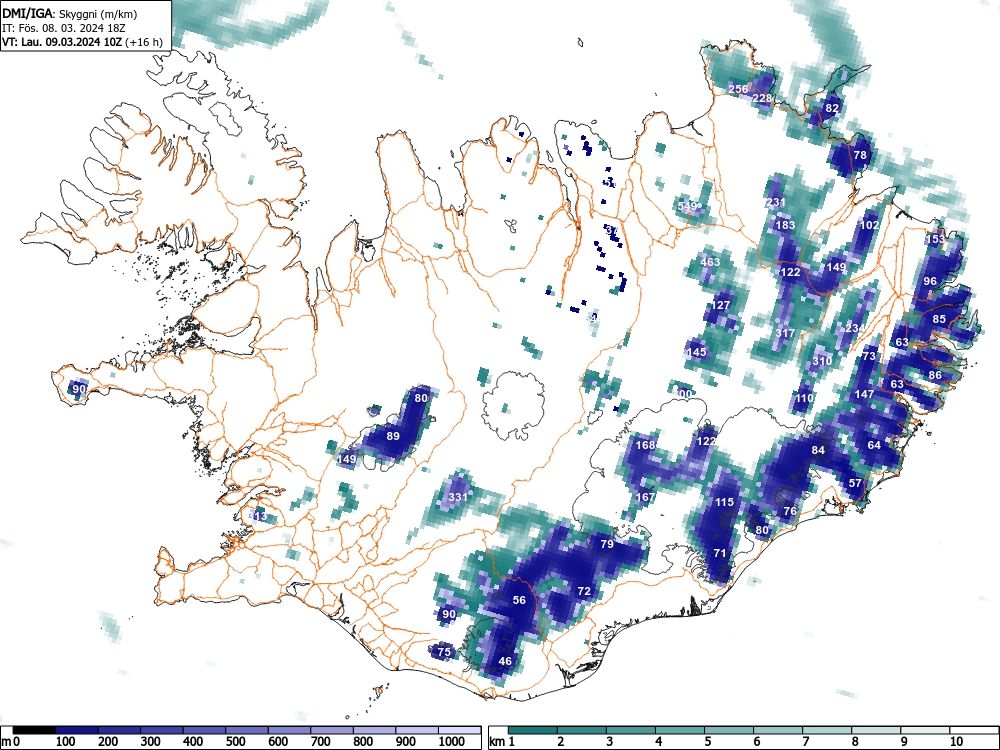Click the visibility value 127
This screenshot has height=750, width=1000.
[721, 305]
